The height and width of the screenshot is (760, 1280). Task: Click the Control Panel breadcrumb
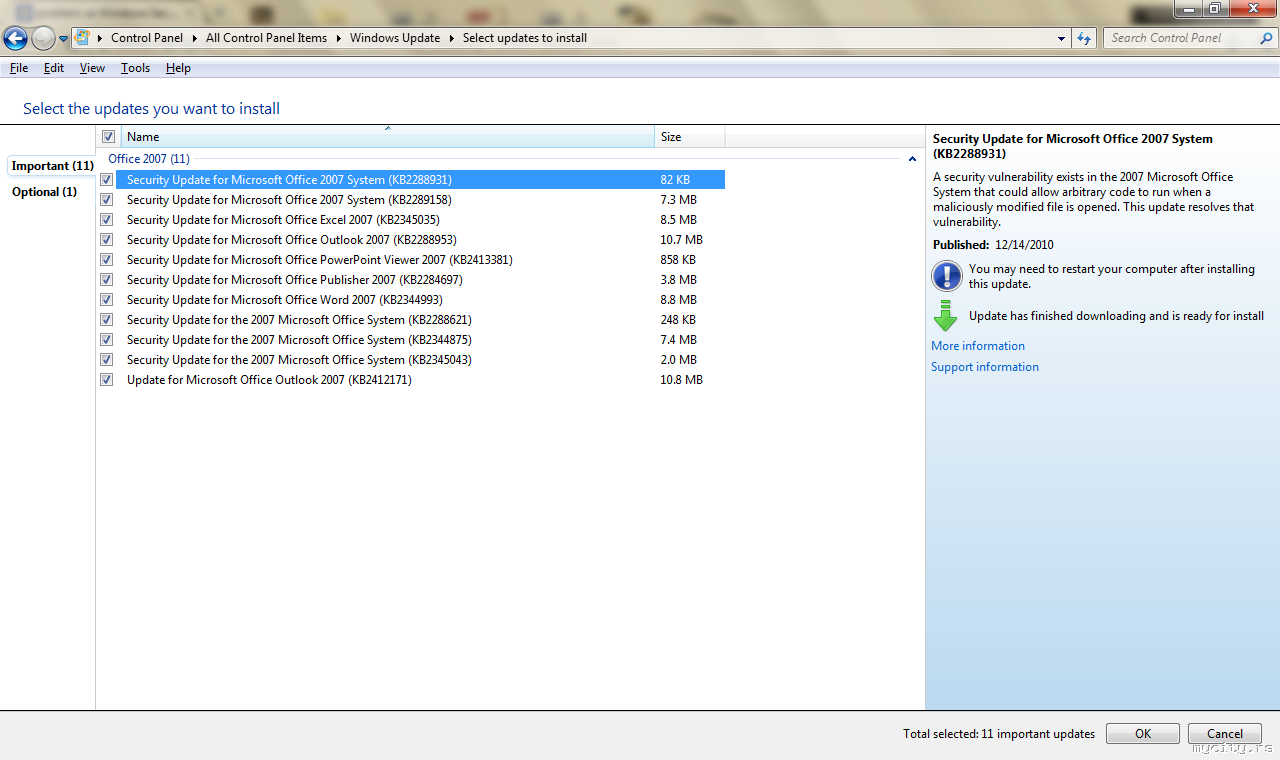tap(147, 38)
